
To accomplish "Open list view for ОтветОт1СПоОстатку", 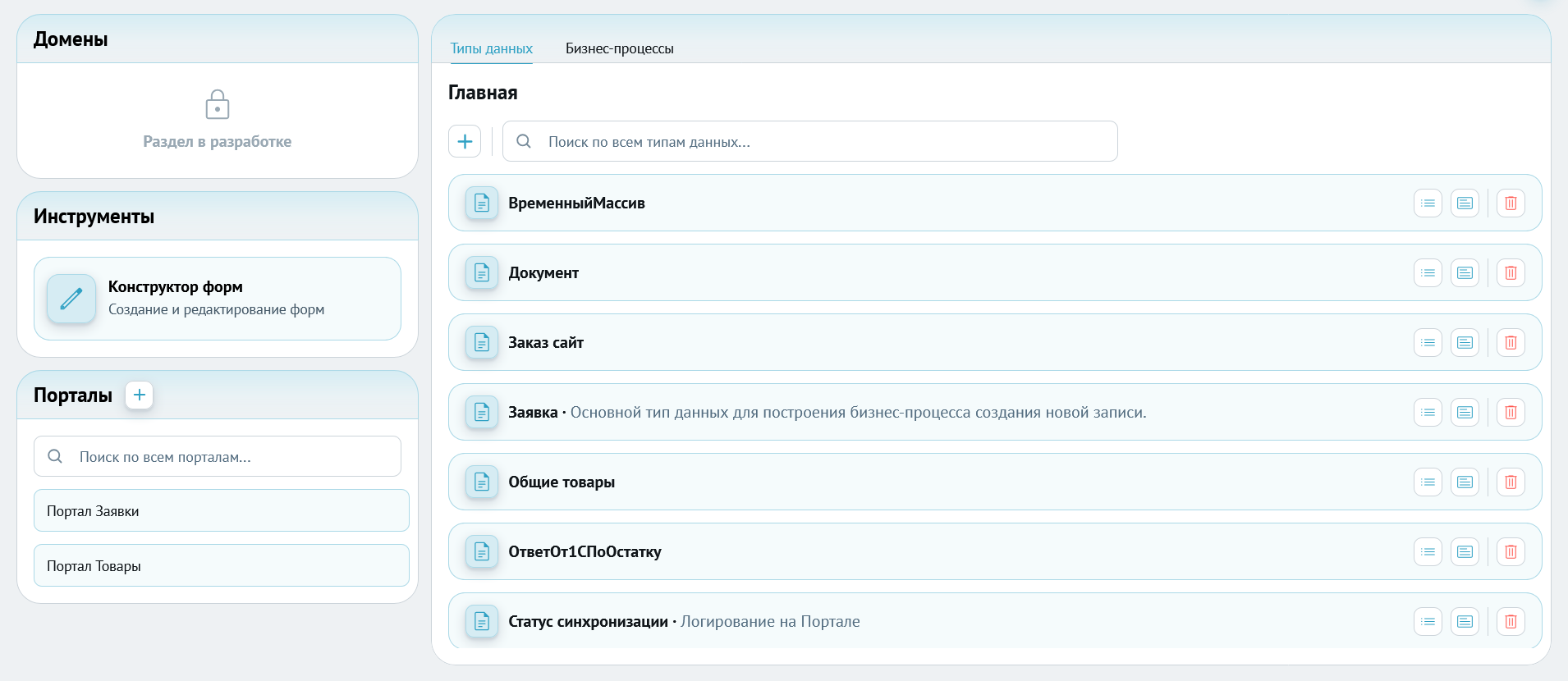I will (x=1428, y=551).
